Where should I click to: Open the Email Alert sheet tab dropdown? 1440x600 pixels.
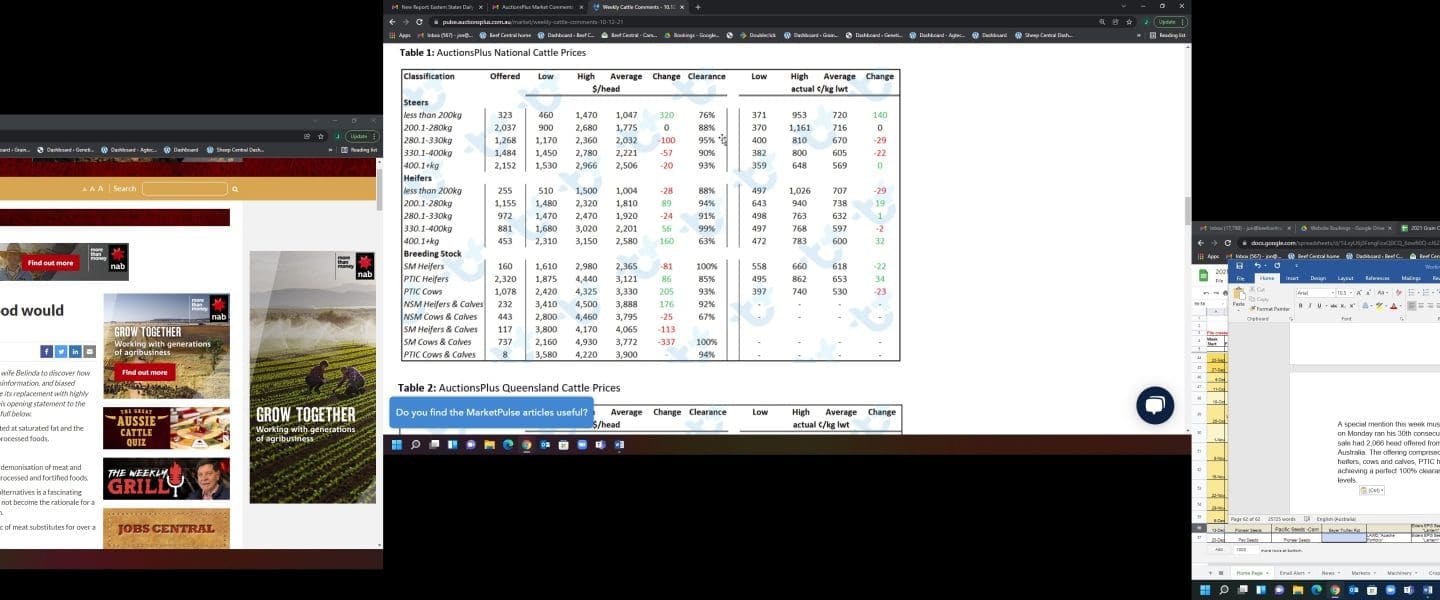pos(1310,573)
